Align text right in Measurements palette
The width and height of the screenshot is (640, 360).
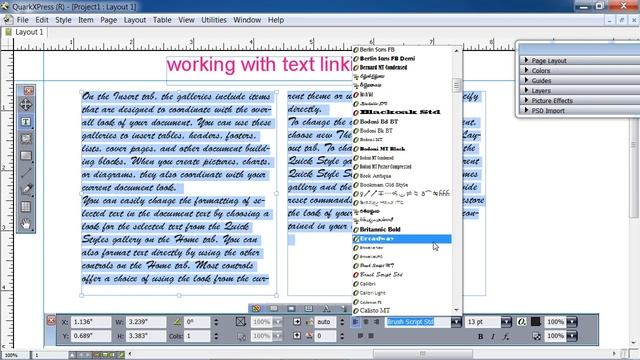click(376, 322)
